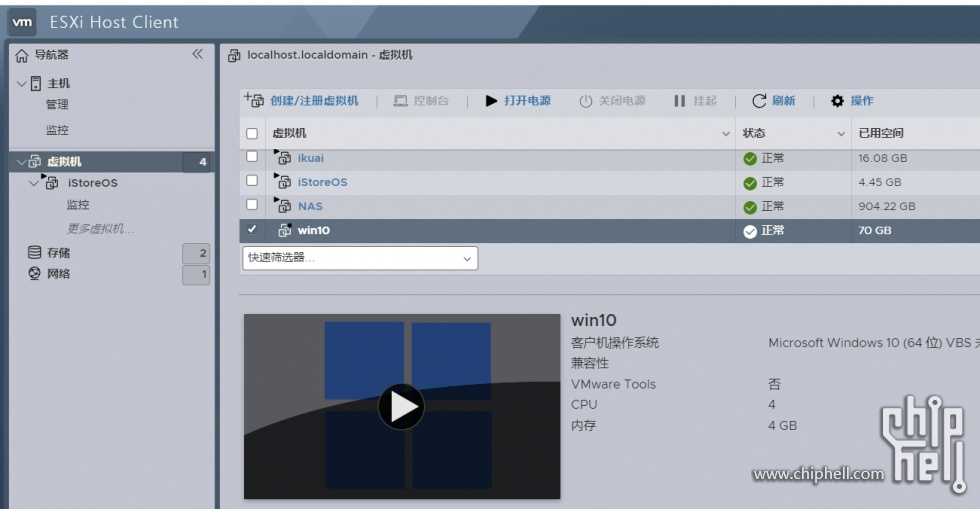Click the 16.08 GB used space cell
Screen dimensions: 980x509
tap(882, 158)
